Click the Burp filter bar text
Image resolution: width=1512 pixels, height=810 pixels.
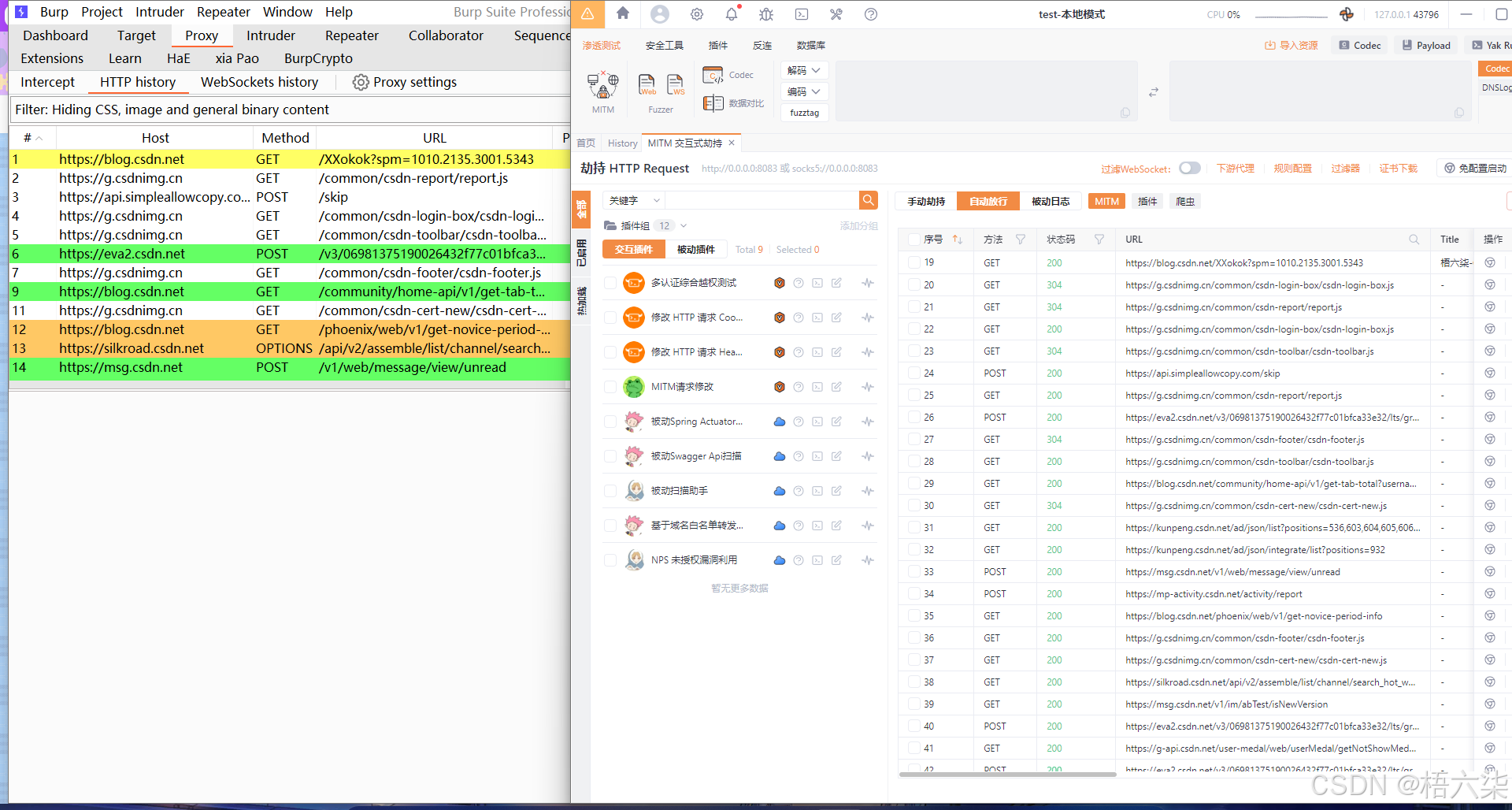click(x=172, y=110)
